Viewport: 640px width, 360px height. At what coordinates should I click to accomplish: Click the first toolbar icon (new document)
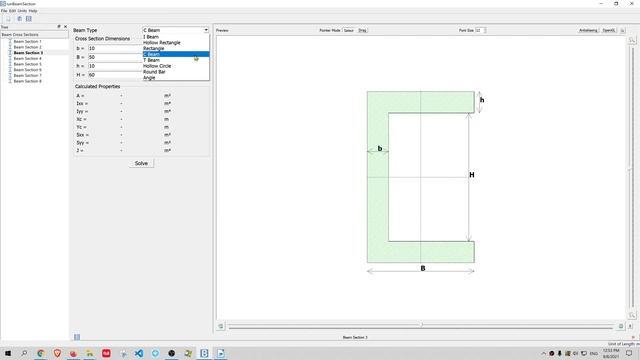[x=8, y=19]
